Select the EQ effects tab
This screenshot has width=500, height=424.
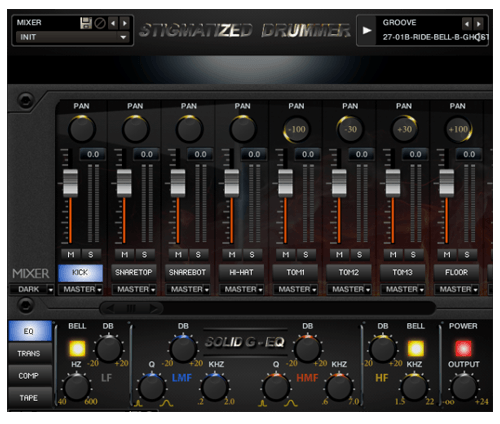[30, 331]
